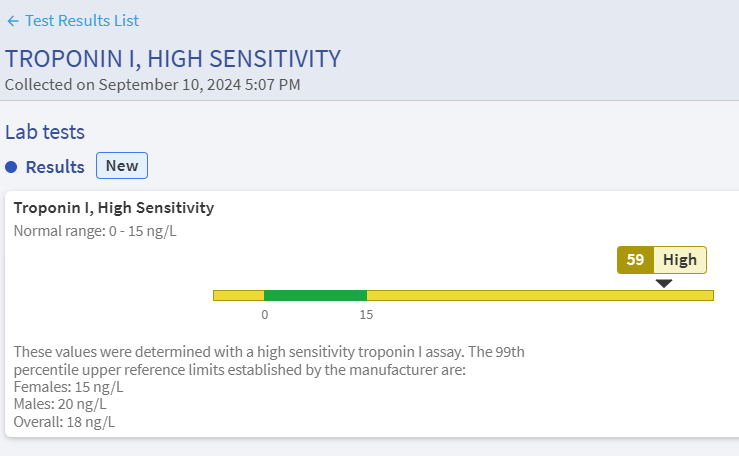The image size is (739, 456).
Task: Click the Lab tests heading
Action: [45, 131]
